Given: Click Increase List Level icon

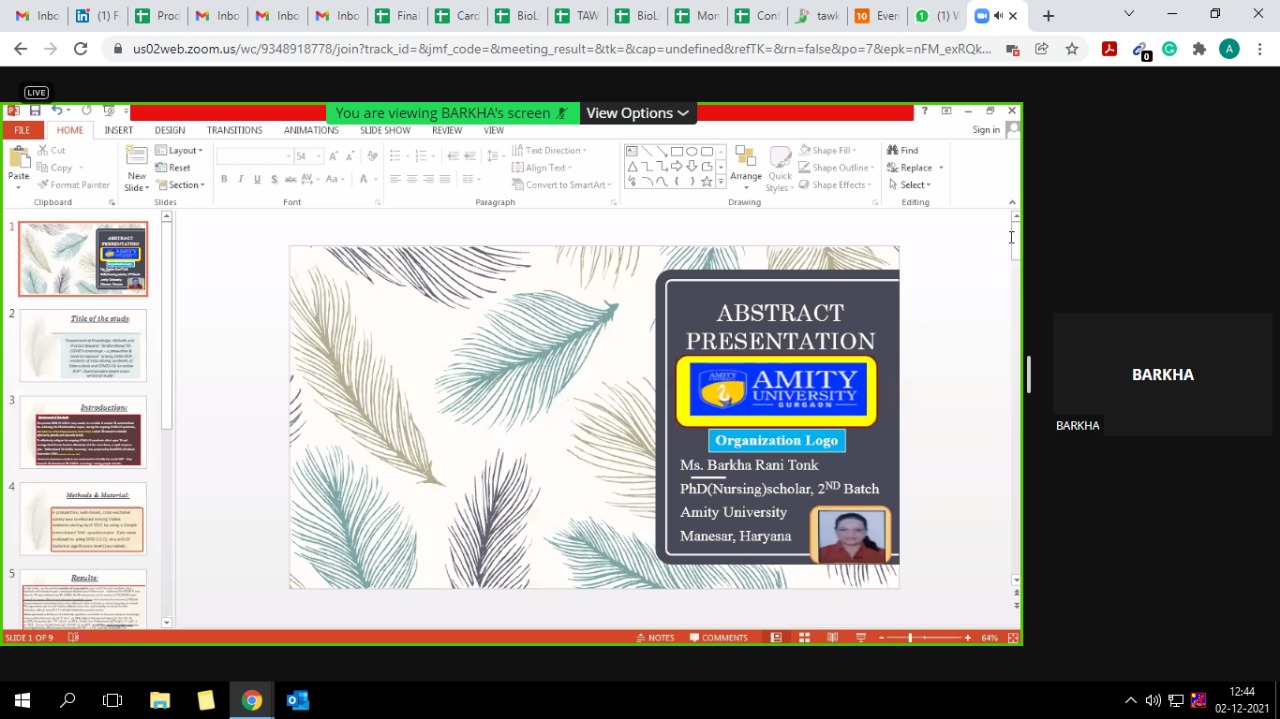Looking at the screenshot, I should [470, 156].
